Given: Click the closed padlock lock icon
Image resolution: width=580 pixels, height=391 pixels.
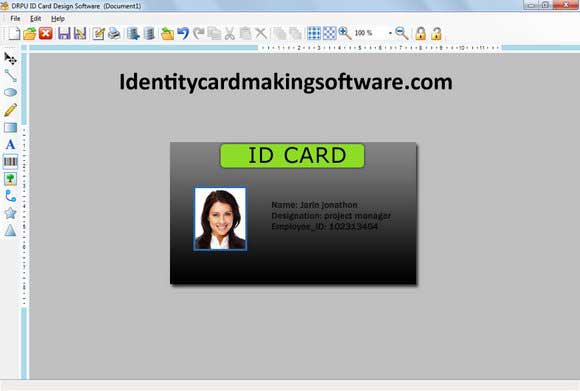Looking at the screenshot, I should (x=420, y=33).
